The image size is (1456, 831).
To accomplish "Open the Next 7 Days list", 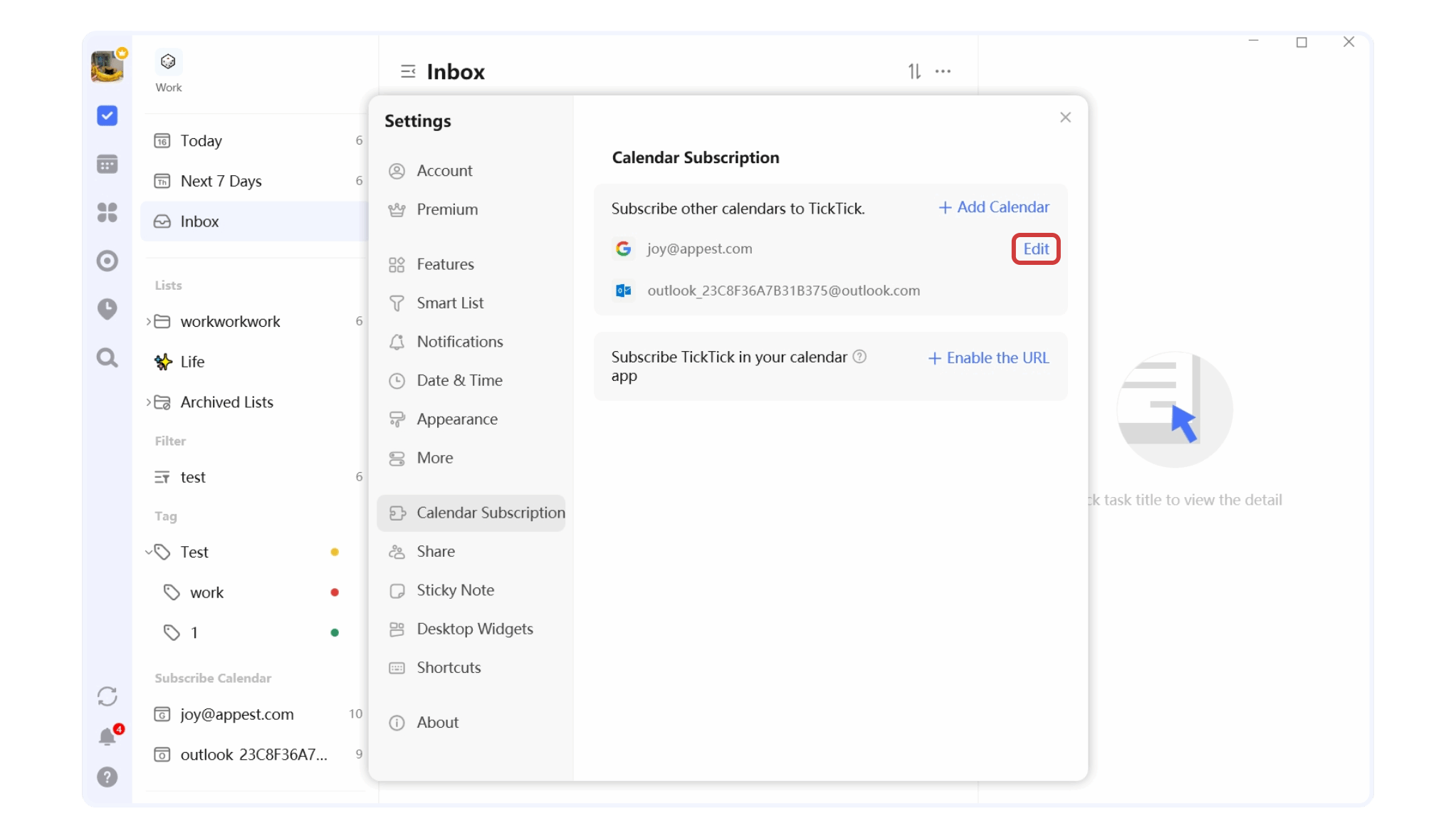I will coord(254,181).
